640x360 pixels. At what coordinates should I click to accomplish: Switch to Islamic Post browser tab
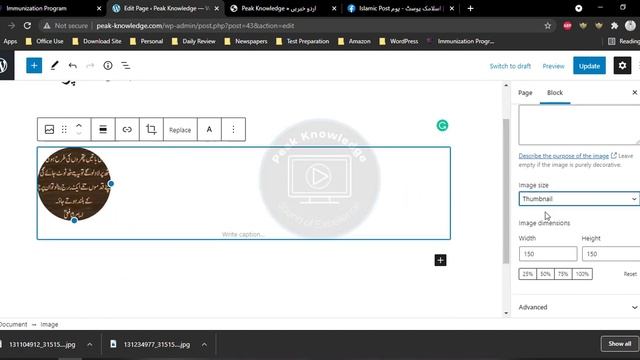click(x=401, y=8)
